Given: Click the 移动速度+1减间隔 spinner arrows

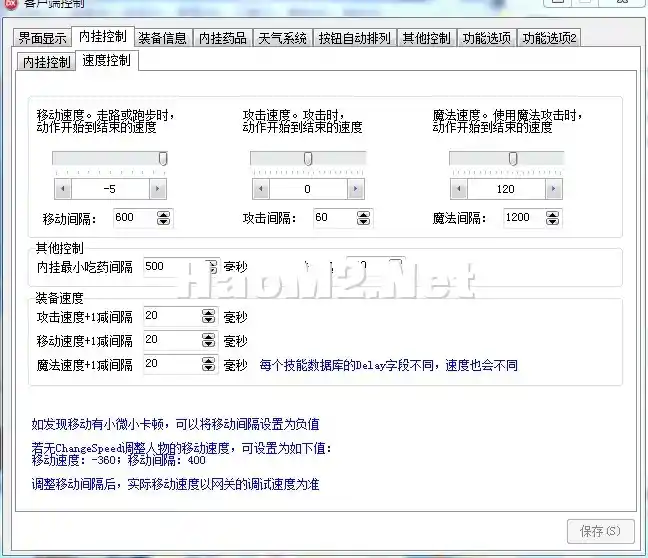Looking at the screenshot, I should (x=209, y=340).
